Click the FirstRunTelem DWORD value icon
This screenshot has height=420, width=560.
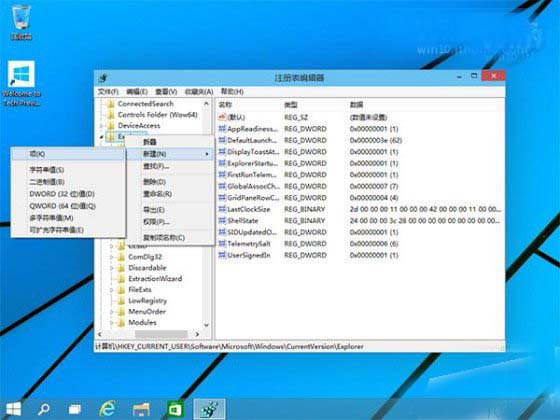222,175
